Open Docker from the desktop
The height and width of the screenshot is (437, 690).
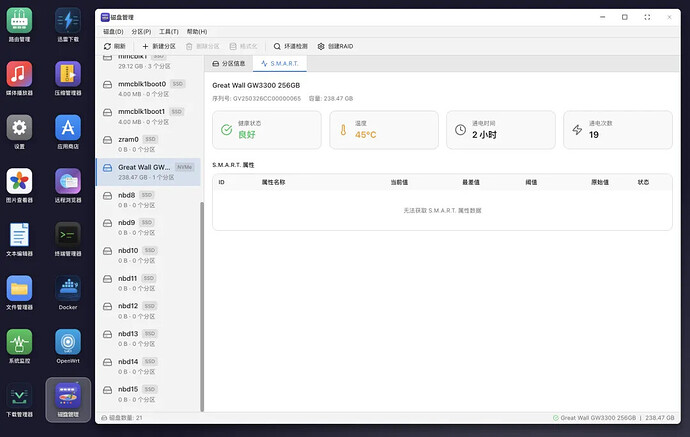(68, 292)
